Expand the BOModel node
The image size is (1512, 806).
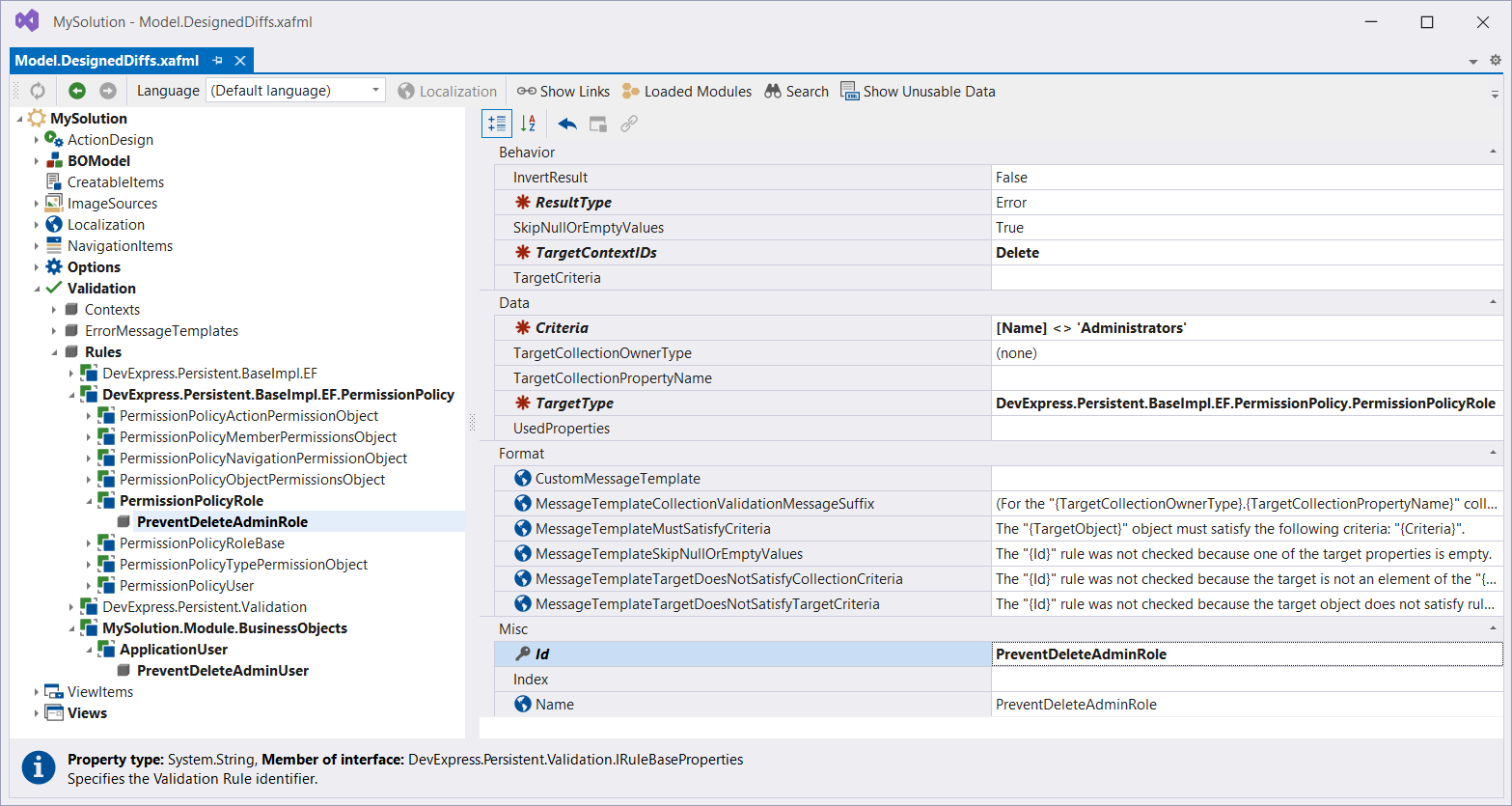[x=37, y=161]
